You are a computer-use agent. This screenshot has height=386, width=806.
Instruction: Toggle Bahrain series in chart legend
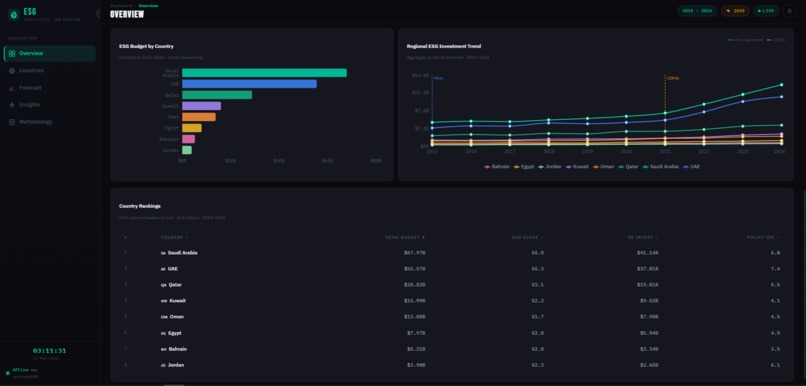click(x=497, y=167)
